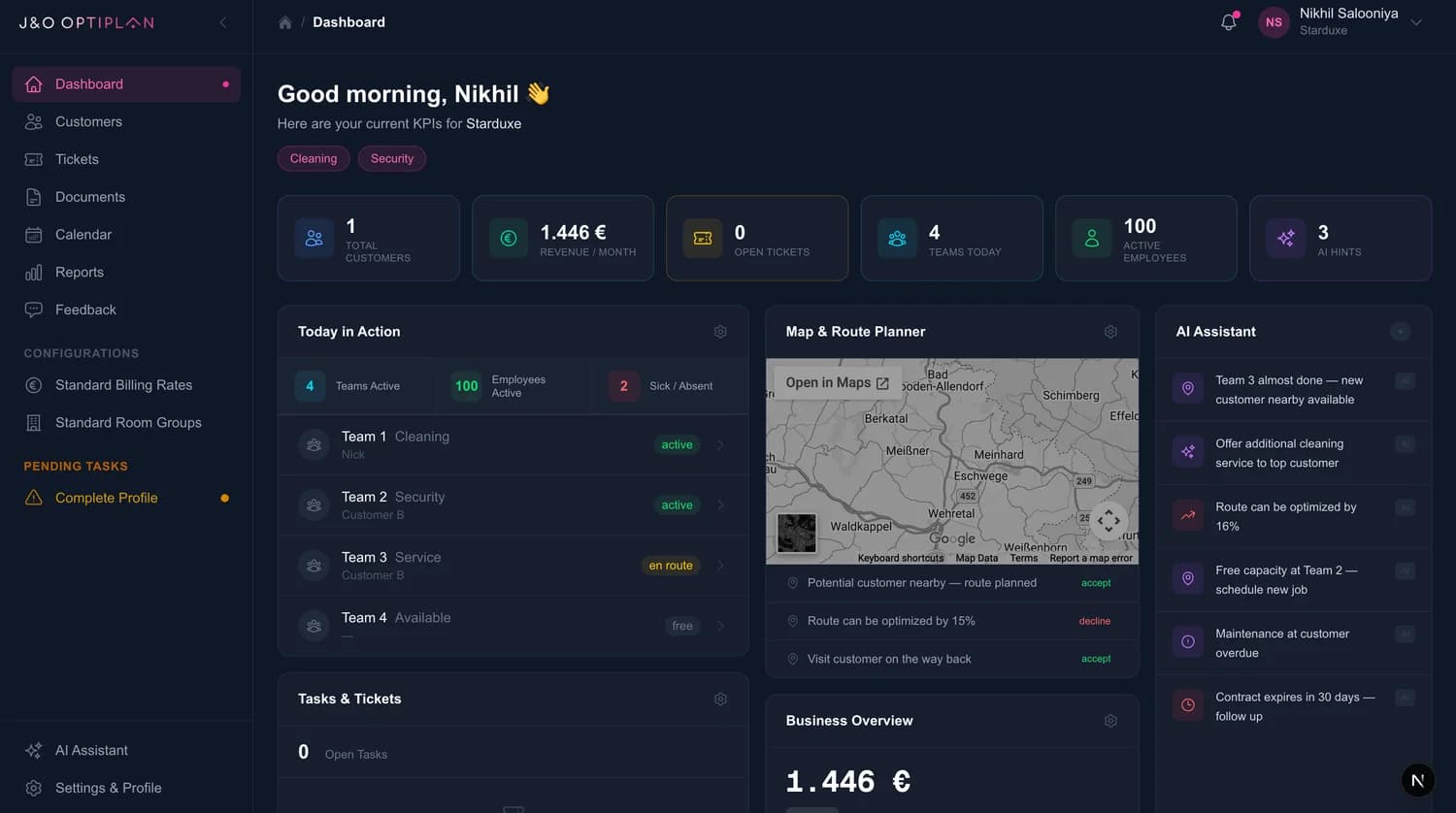Go to Tickets in the sidebar
Screen dimensions: 1456x813
(126, 159)
